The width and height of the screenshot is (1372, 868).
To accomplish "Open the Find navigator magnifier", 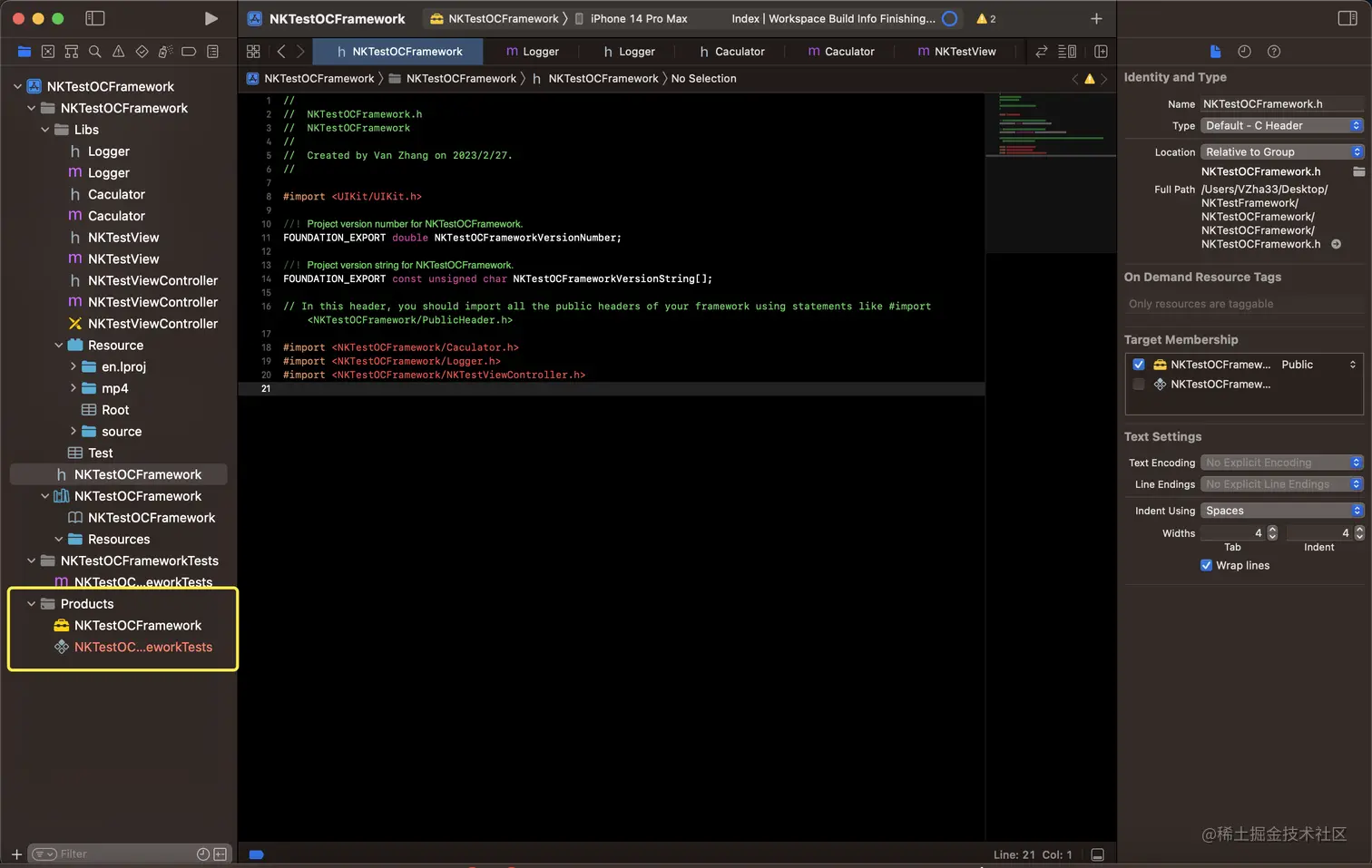I will [x=94, y=52].
